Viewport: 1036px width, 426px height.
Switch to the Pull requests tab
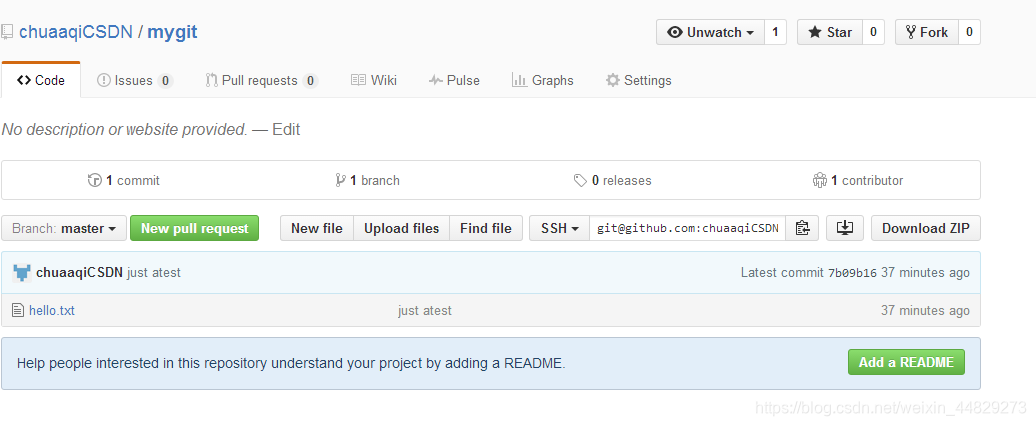[262, 81]
